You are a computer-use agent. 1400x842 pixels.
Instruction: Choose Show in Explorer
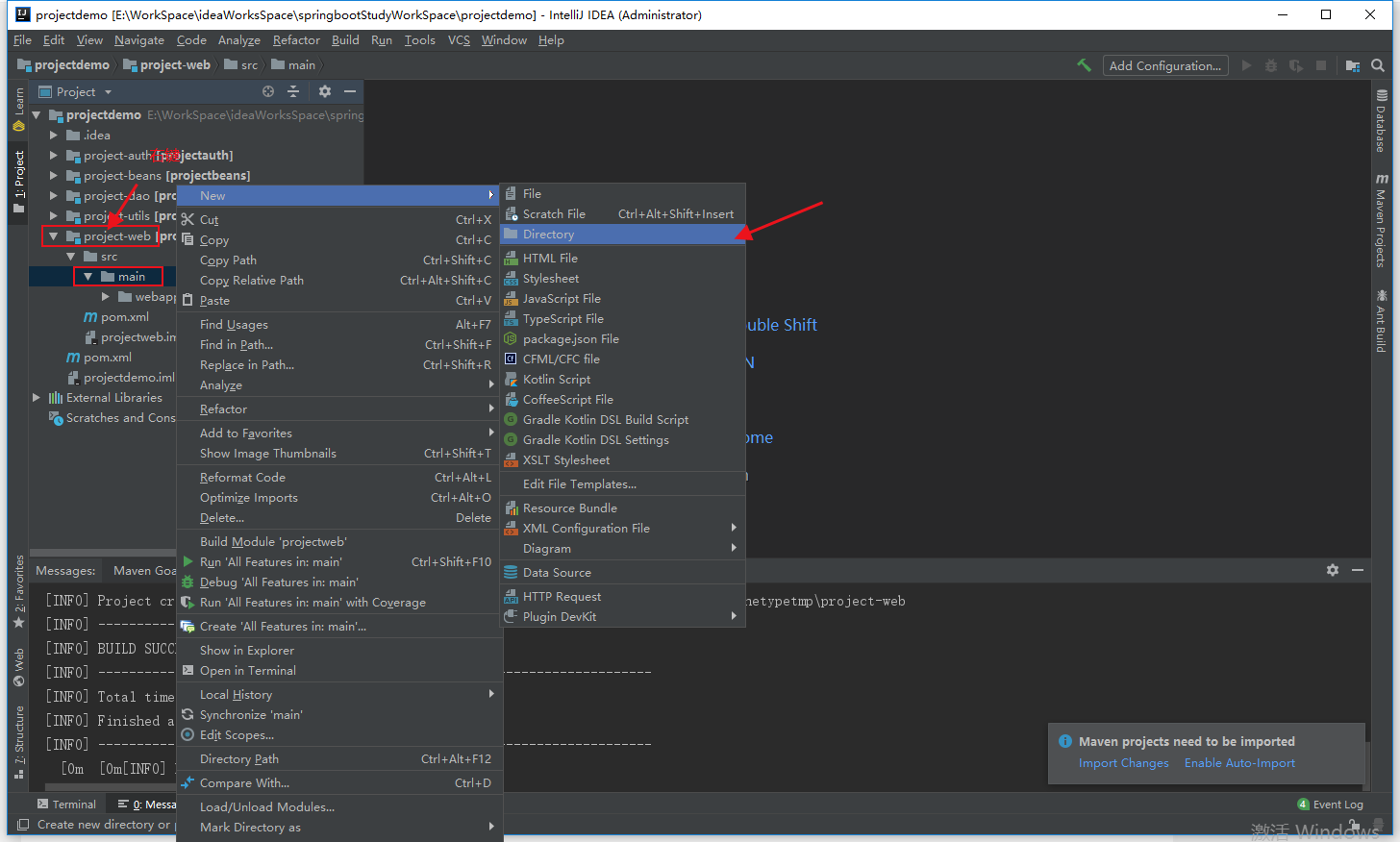pyautogui.click(x=339, y=651)
